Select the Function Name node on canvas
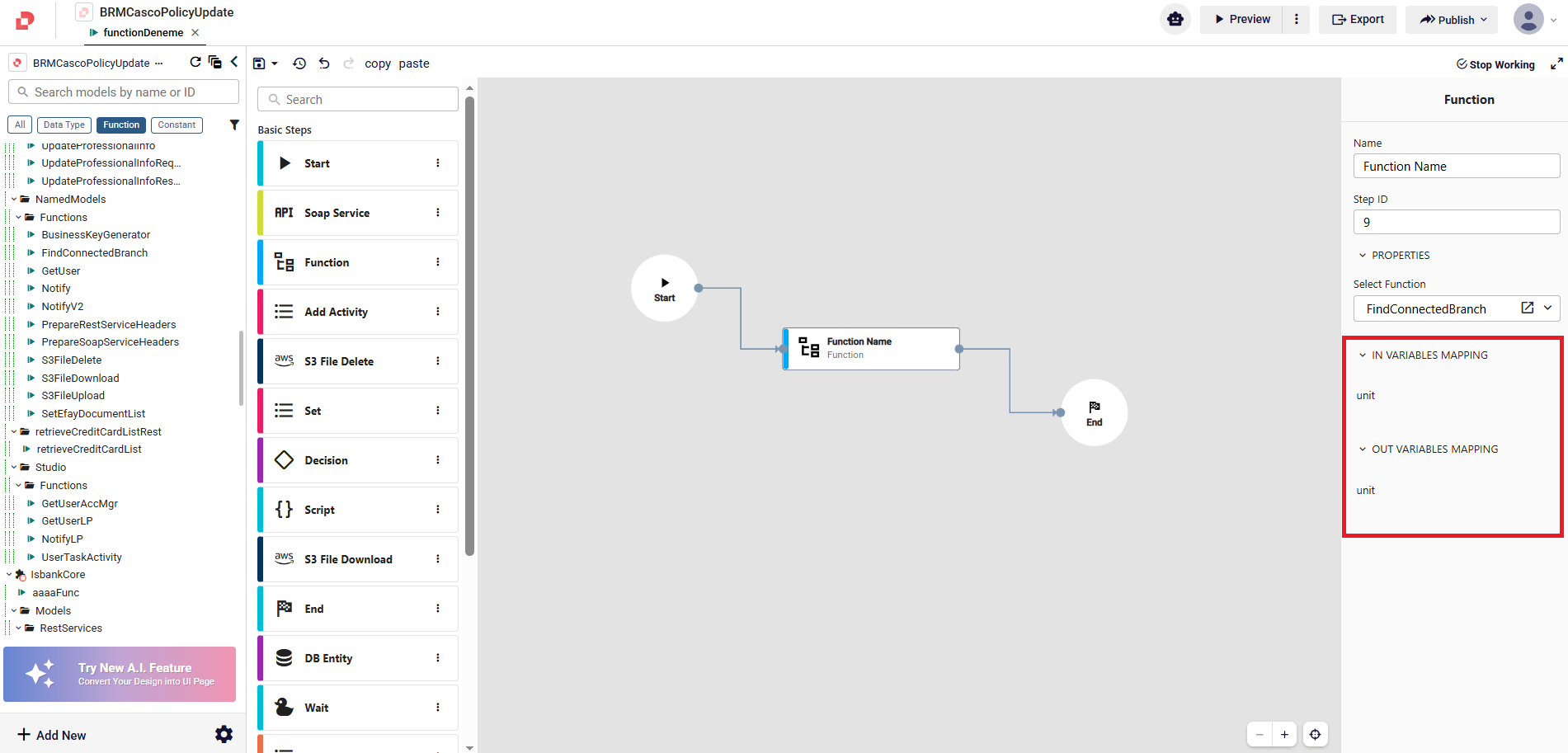Screen dimensions: 1568x753 (871, 348)
